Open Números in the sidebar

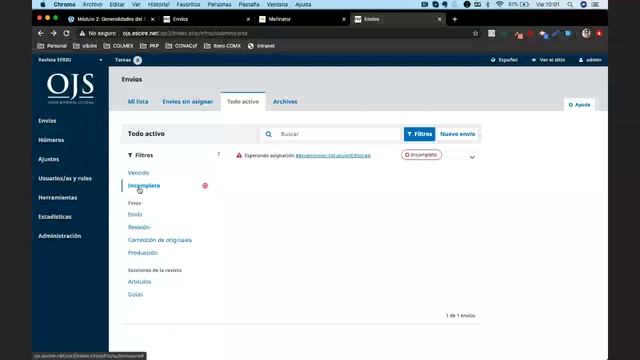(51, 140)
